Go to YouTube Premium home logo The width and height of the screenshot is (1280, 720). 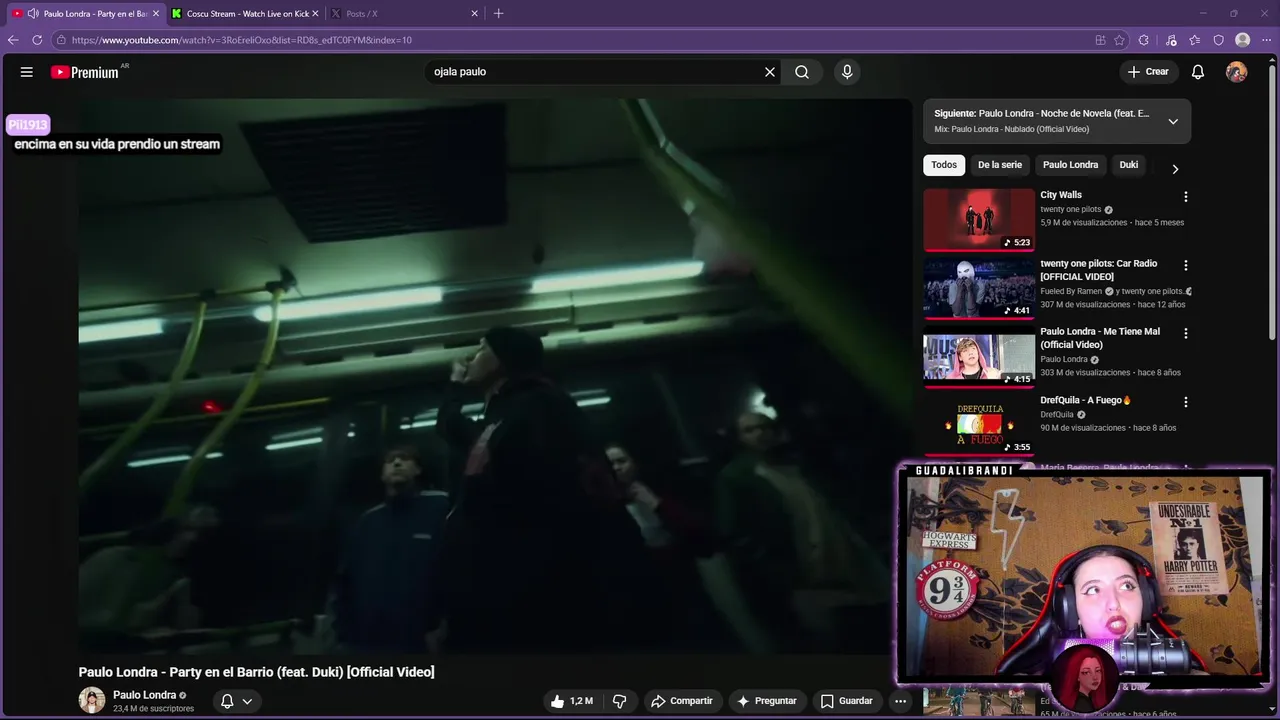click(85, 72)
